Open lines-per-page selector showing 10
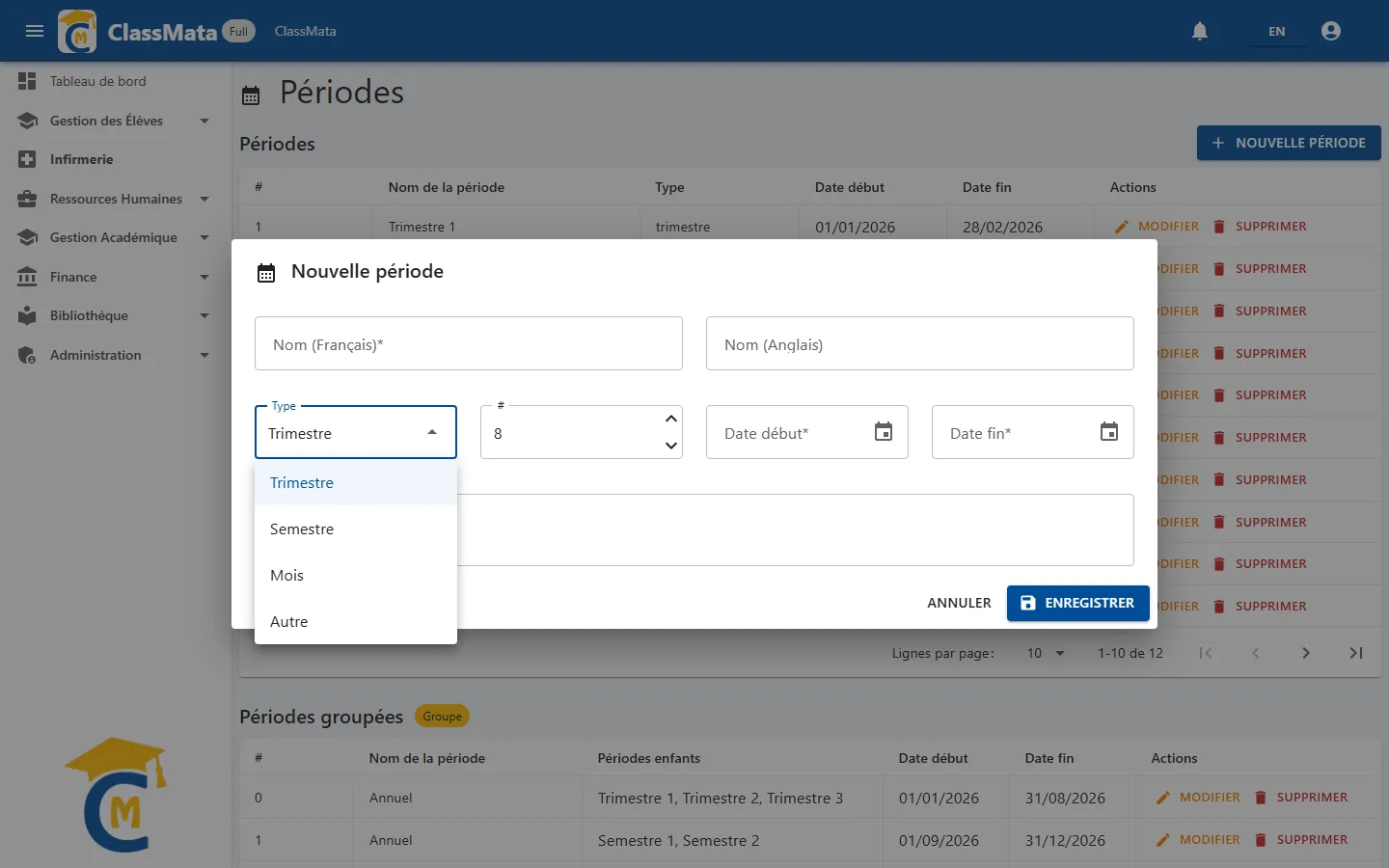This screenshot has width=1389, height=868. click(1046, 653)
